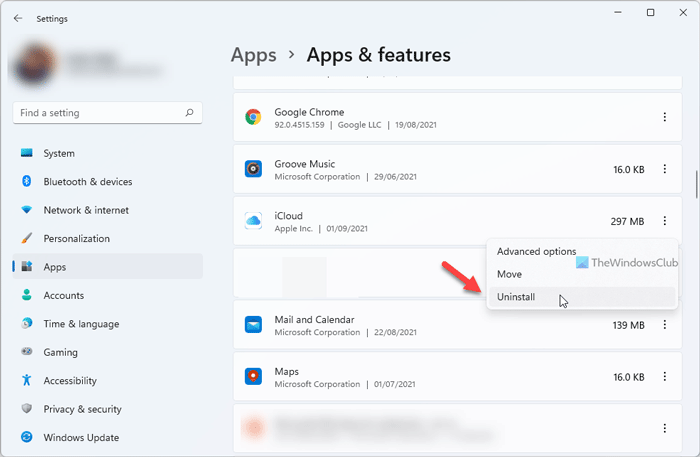This screenshot has height=457, width=700.
Task: Choose Move in the context menu
Action: click(x=582, y=274)
